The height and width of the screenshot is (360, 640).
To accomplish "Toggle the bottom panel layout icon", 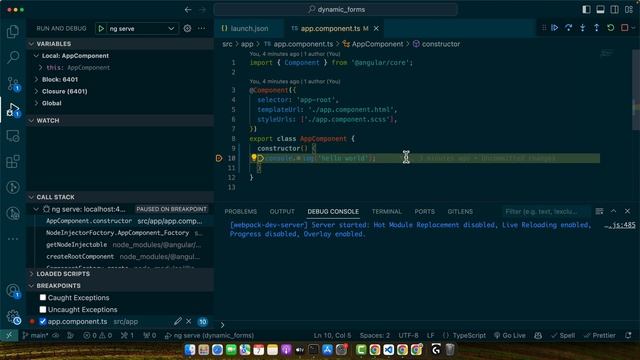I will click(600, 9).
